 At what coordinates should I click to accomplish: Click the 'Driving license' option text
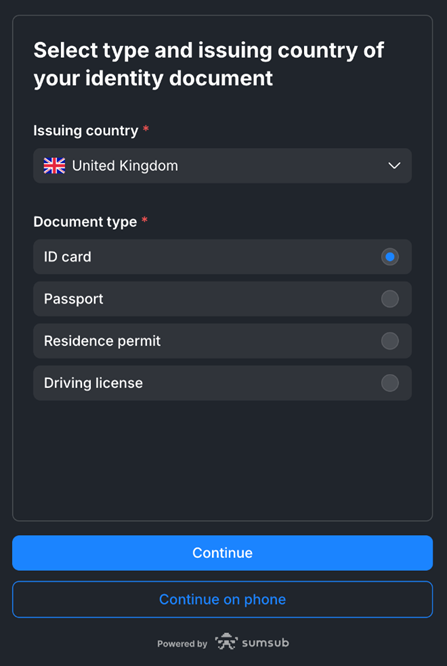point(93,383)
